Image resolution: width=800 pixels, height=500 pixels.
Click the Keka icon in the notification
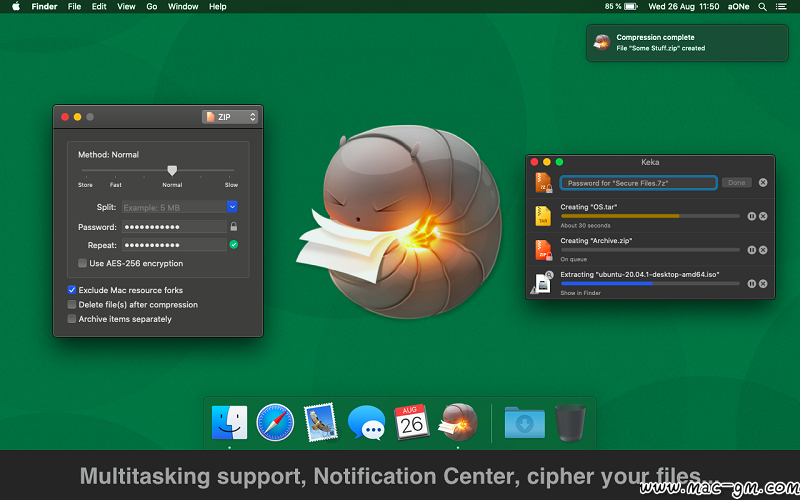tap(602, 42)
